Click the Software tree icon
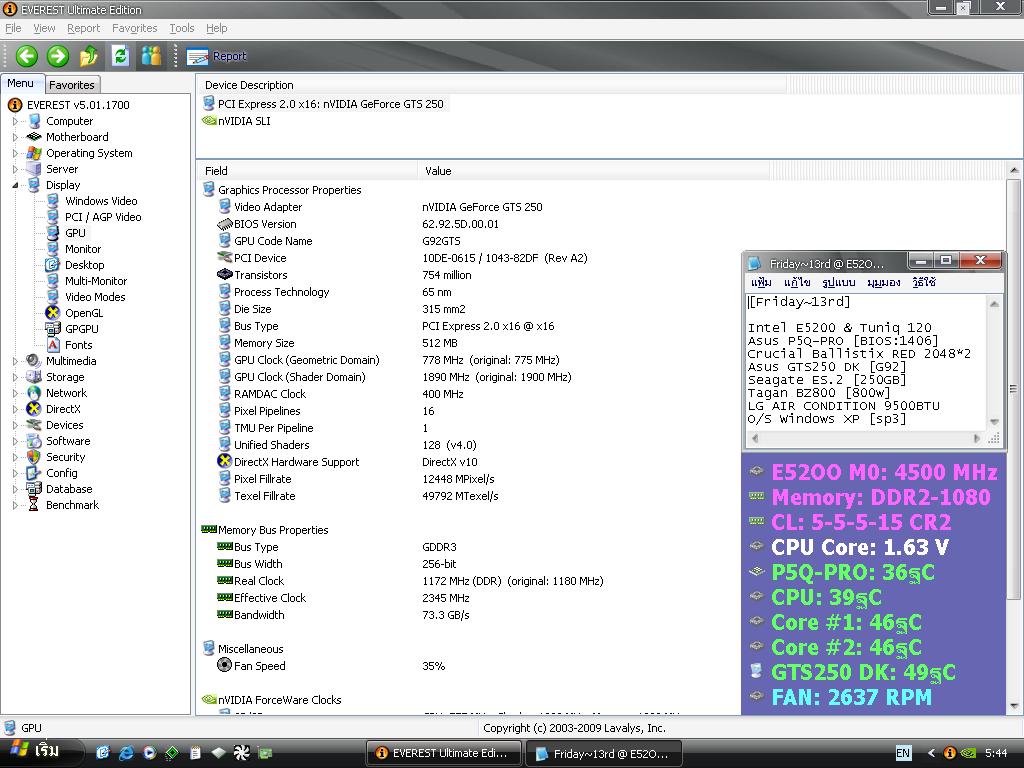This screenshot has height=768, width=1024. pos(34,441)
